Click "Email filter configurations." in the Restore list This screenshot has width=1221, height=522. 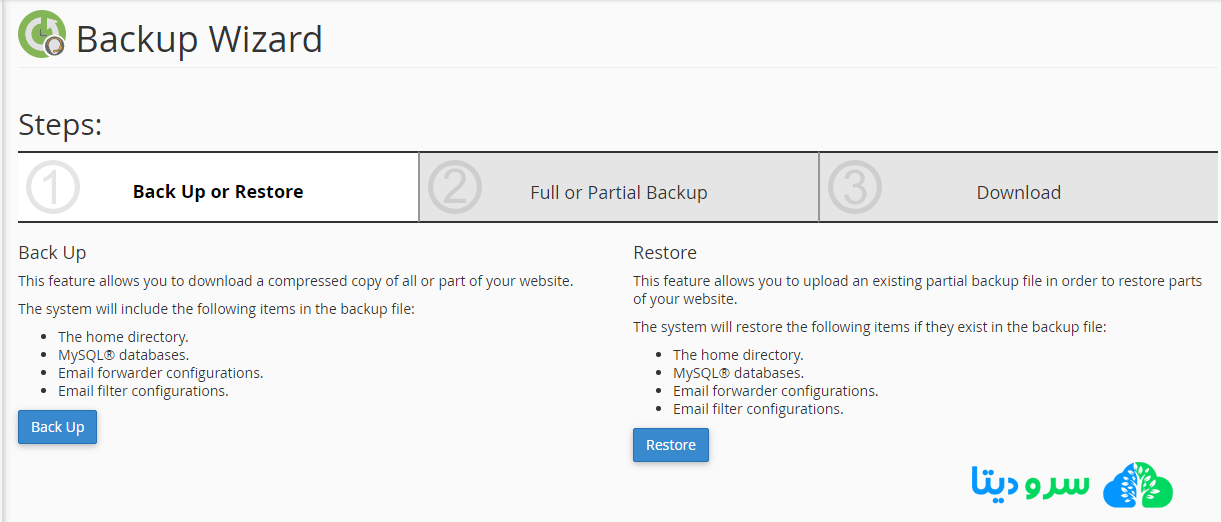(x=758, y=409)
